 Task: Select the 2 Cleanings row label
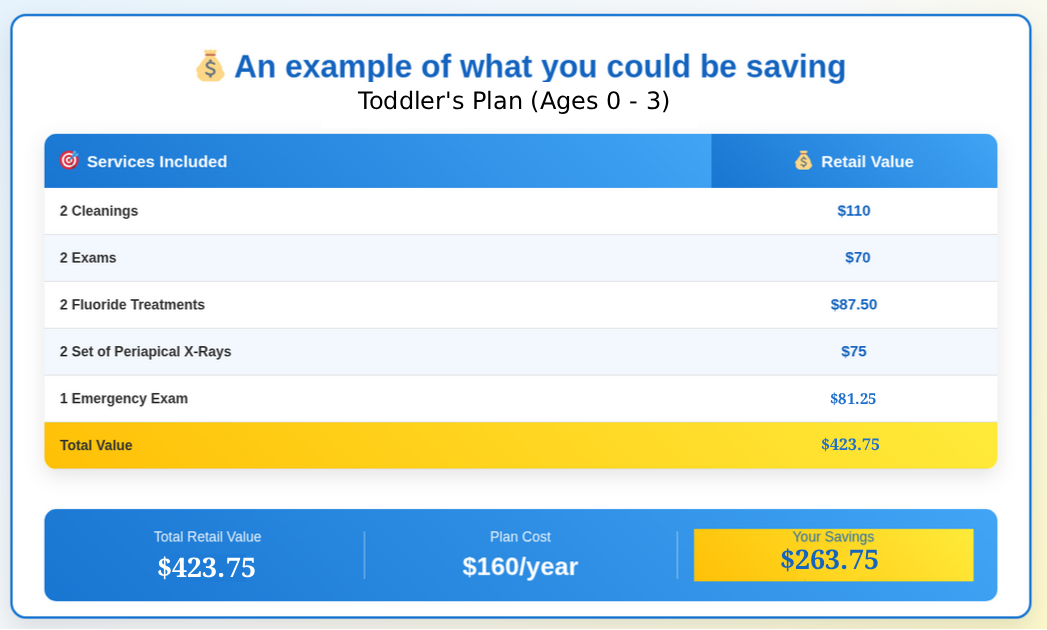99,211
